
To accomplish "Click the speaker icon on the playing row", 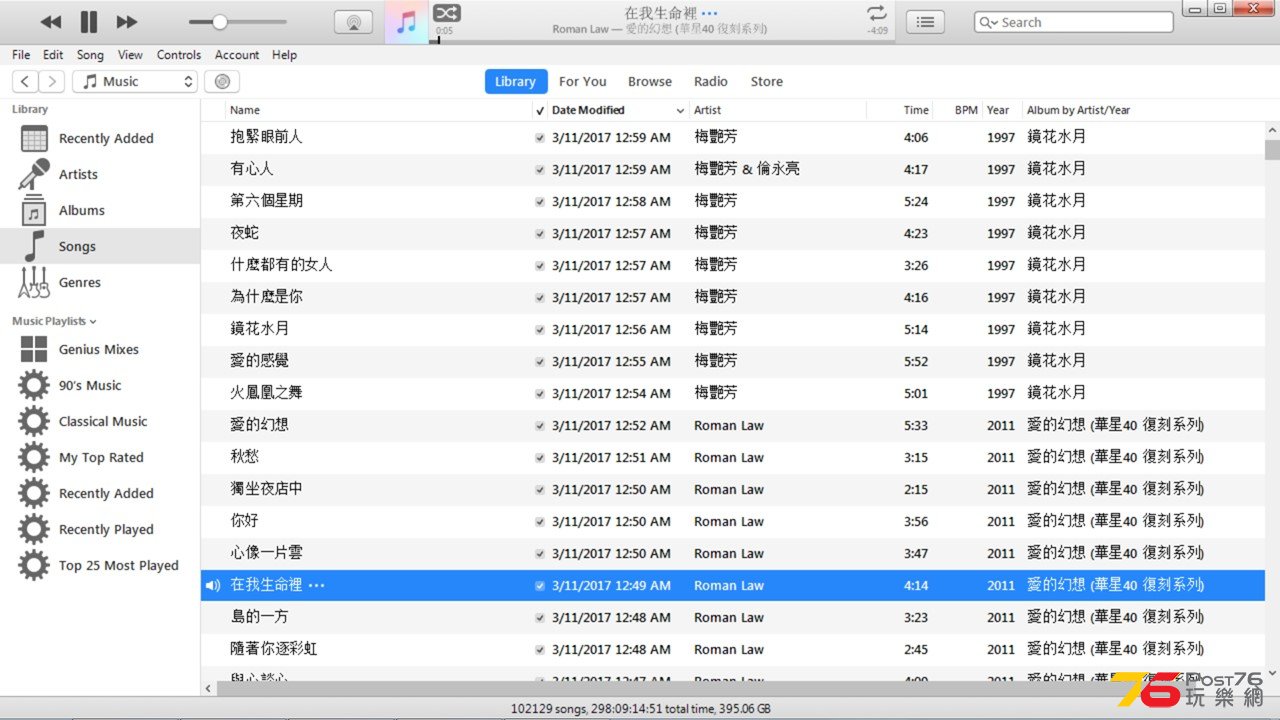I will [x=213, y=586].
